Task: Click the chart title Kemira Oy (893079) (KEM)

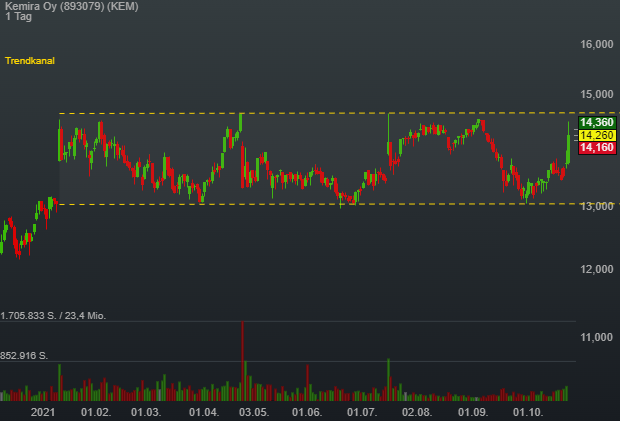Action: coord(72,6)
